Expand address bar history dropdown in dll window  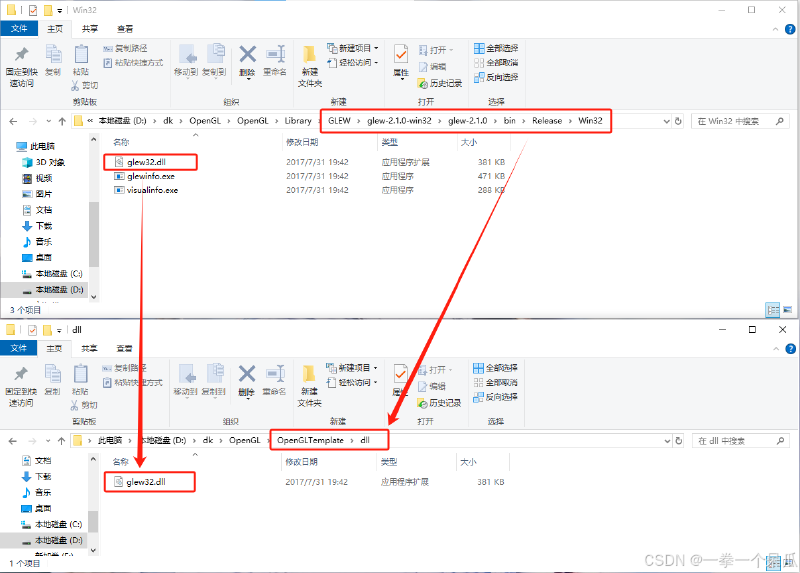(667, 441)
